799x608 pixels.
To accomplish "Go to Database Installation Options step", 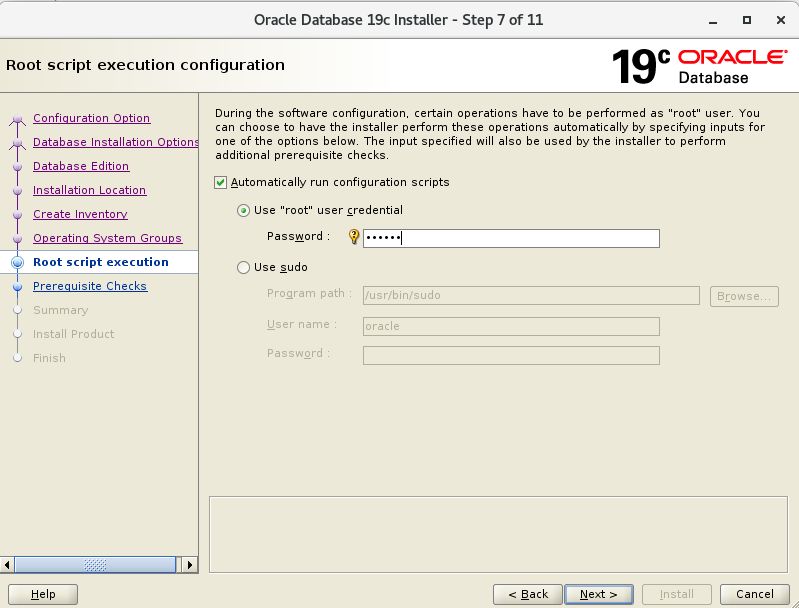I will pyautogui.click(x=115, y=142).
